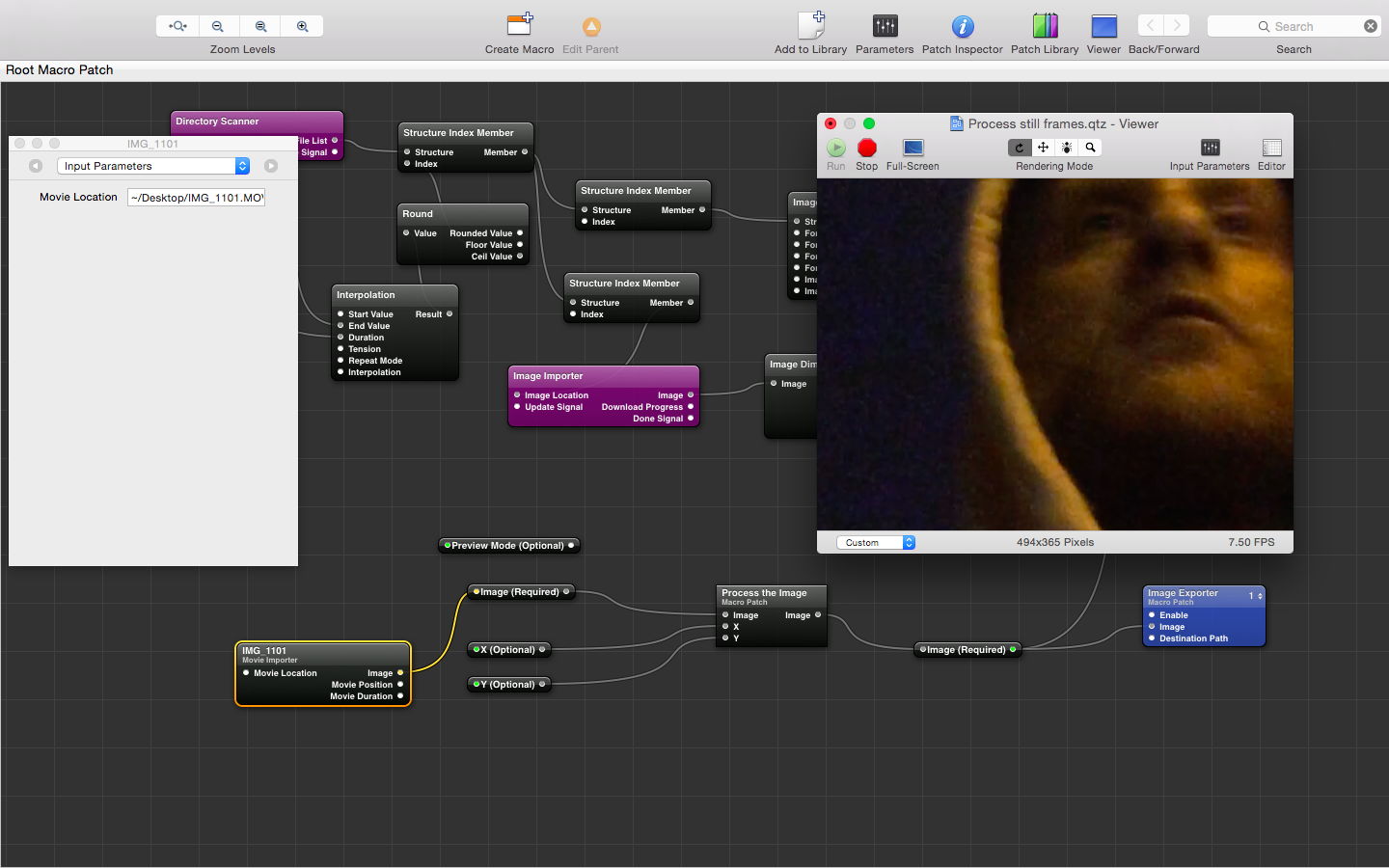
Task: Click the Done Signal port on Image Importer
Action: 691,419
